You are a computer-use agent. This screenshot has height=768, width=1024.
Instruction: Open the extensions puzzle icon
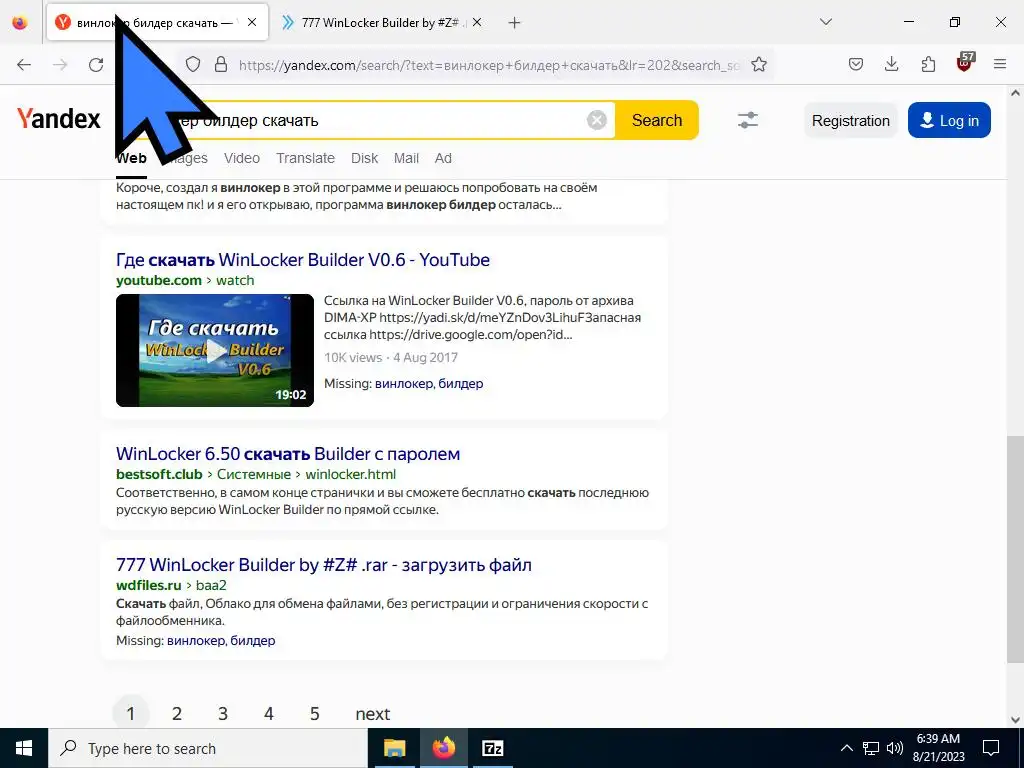[x=928, y=65]
